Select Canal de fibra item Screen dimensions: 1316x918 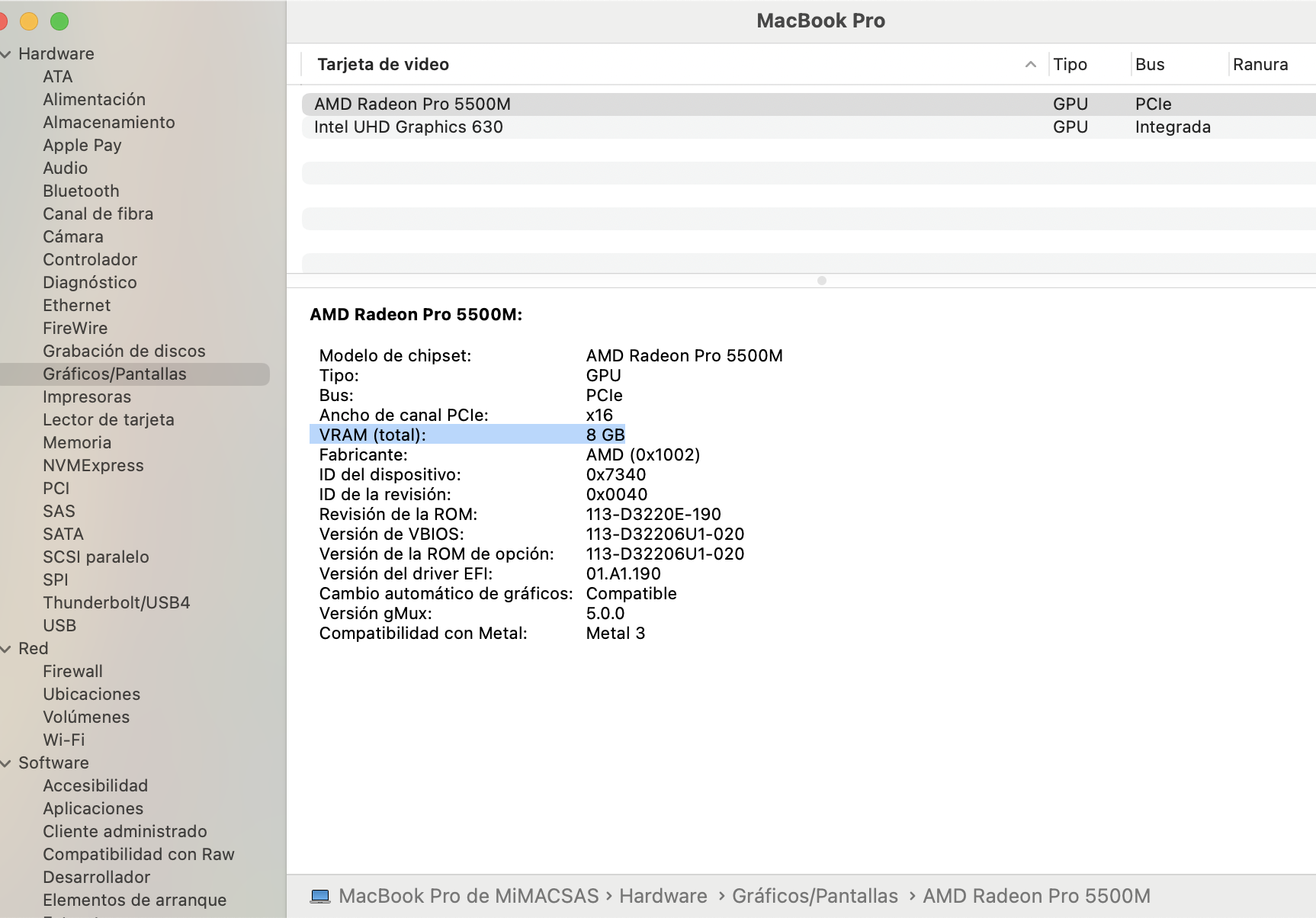click(x=98, y=214)
